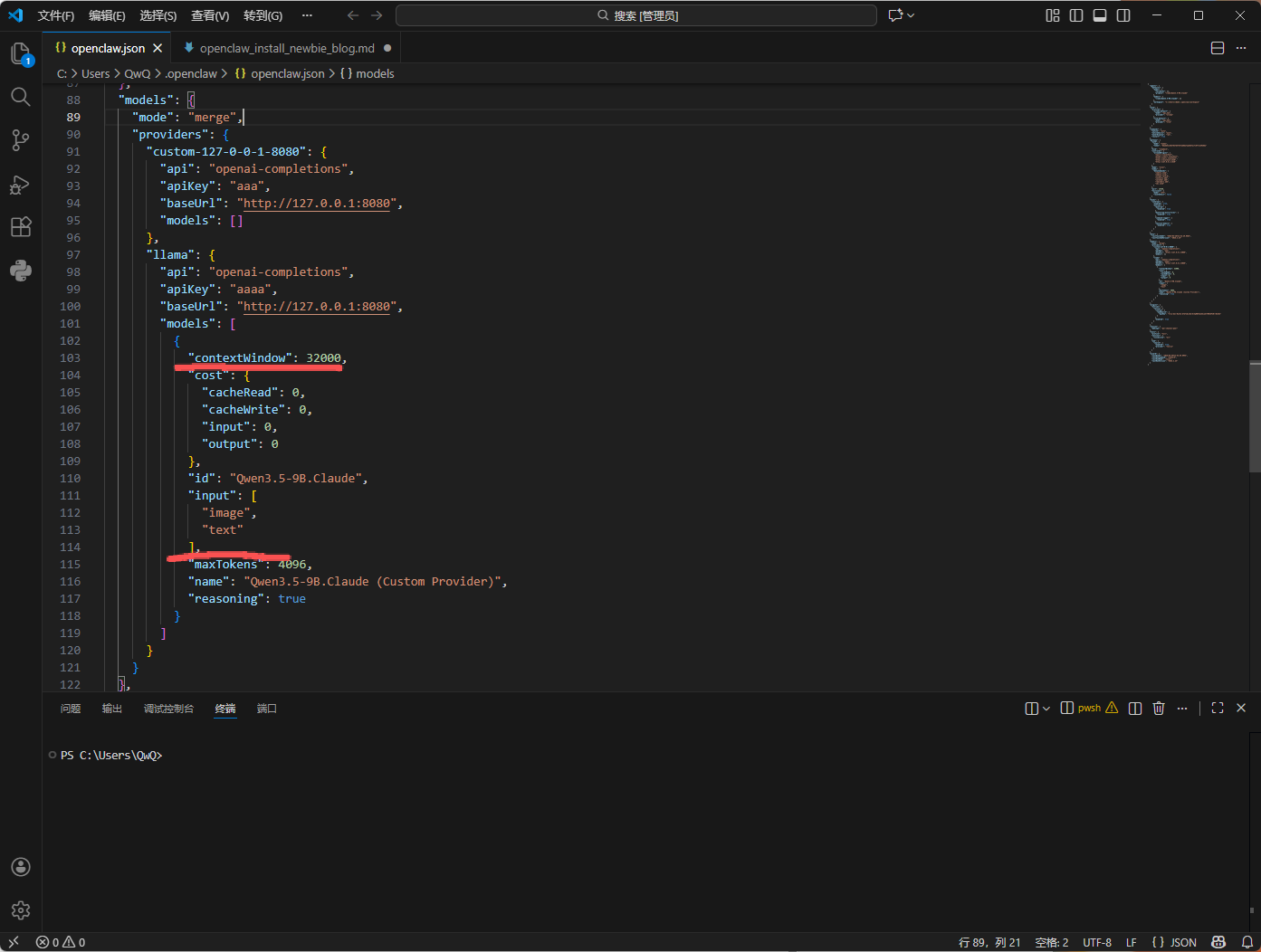This screenshot has height=952, width=1261.
Task: Open the Search view in activity bar
Action: (20, 97)
